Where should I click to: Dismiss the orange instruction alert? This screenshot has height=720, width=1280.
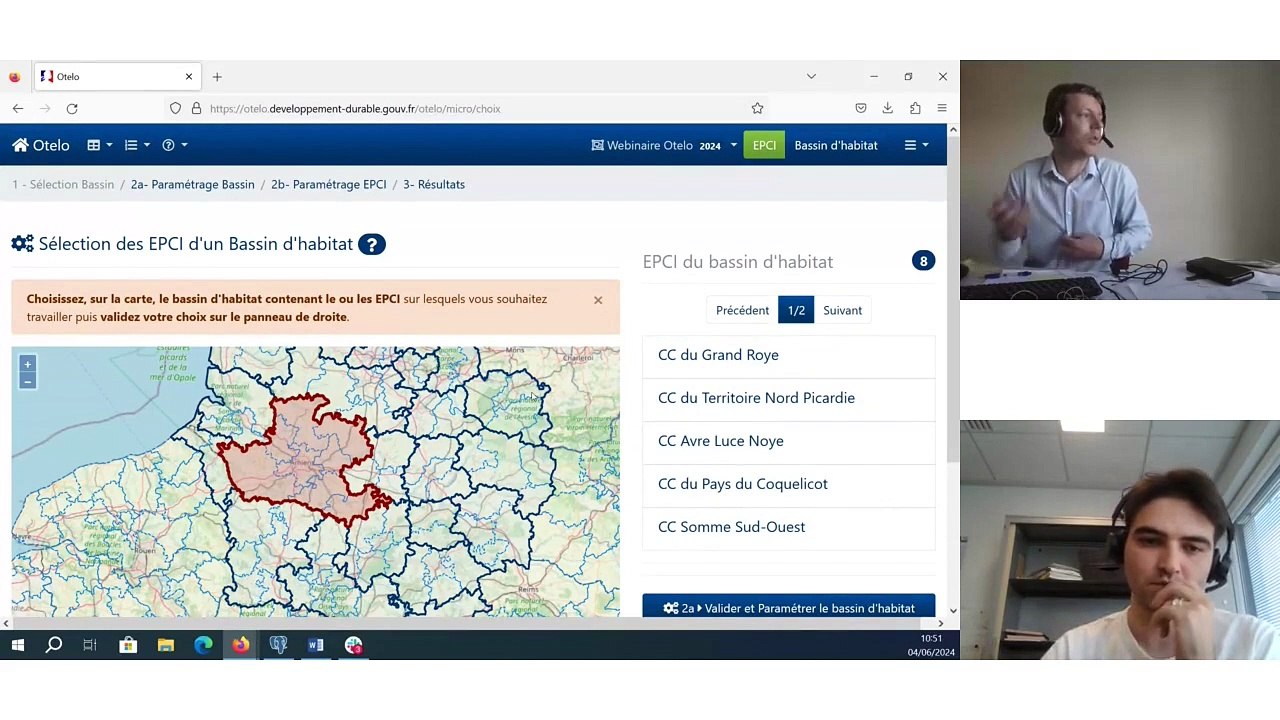598,300
